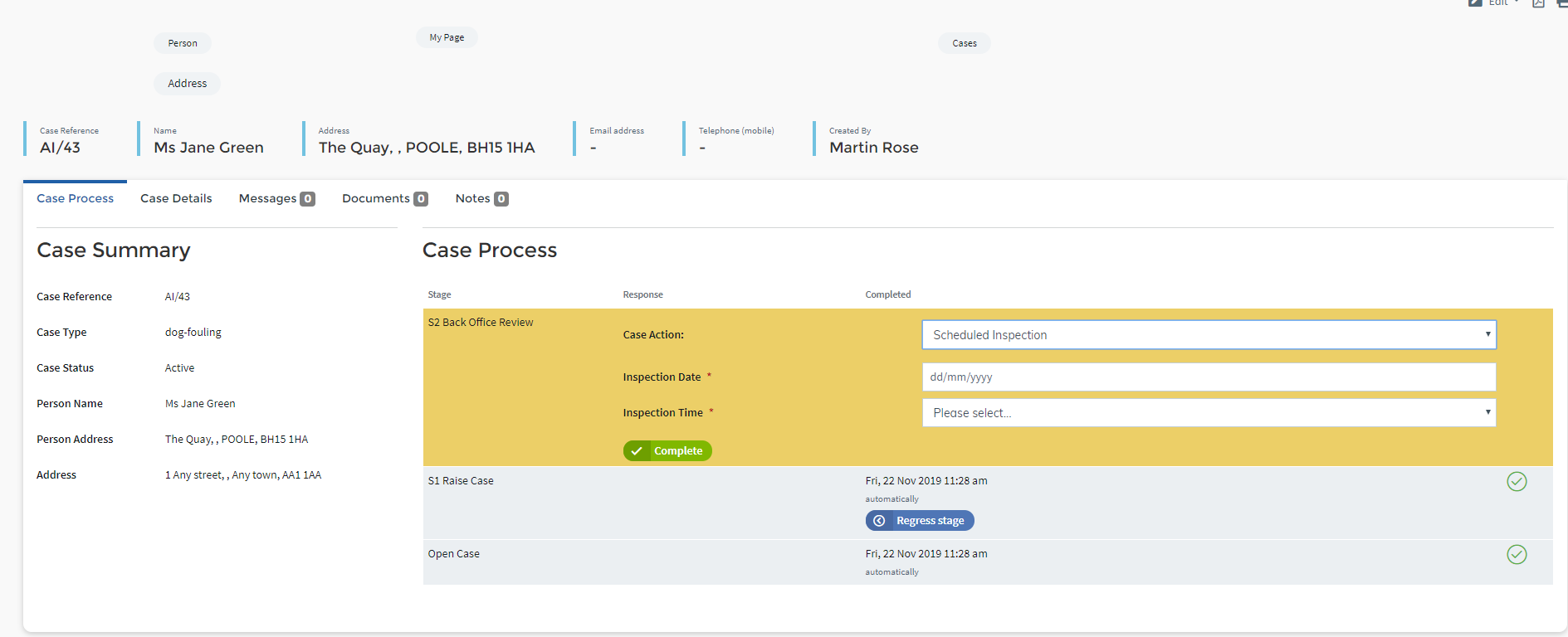Click the Cases node pill
The image size is (1568, 637).
[x=965, y=43]
